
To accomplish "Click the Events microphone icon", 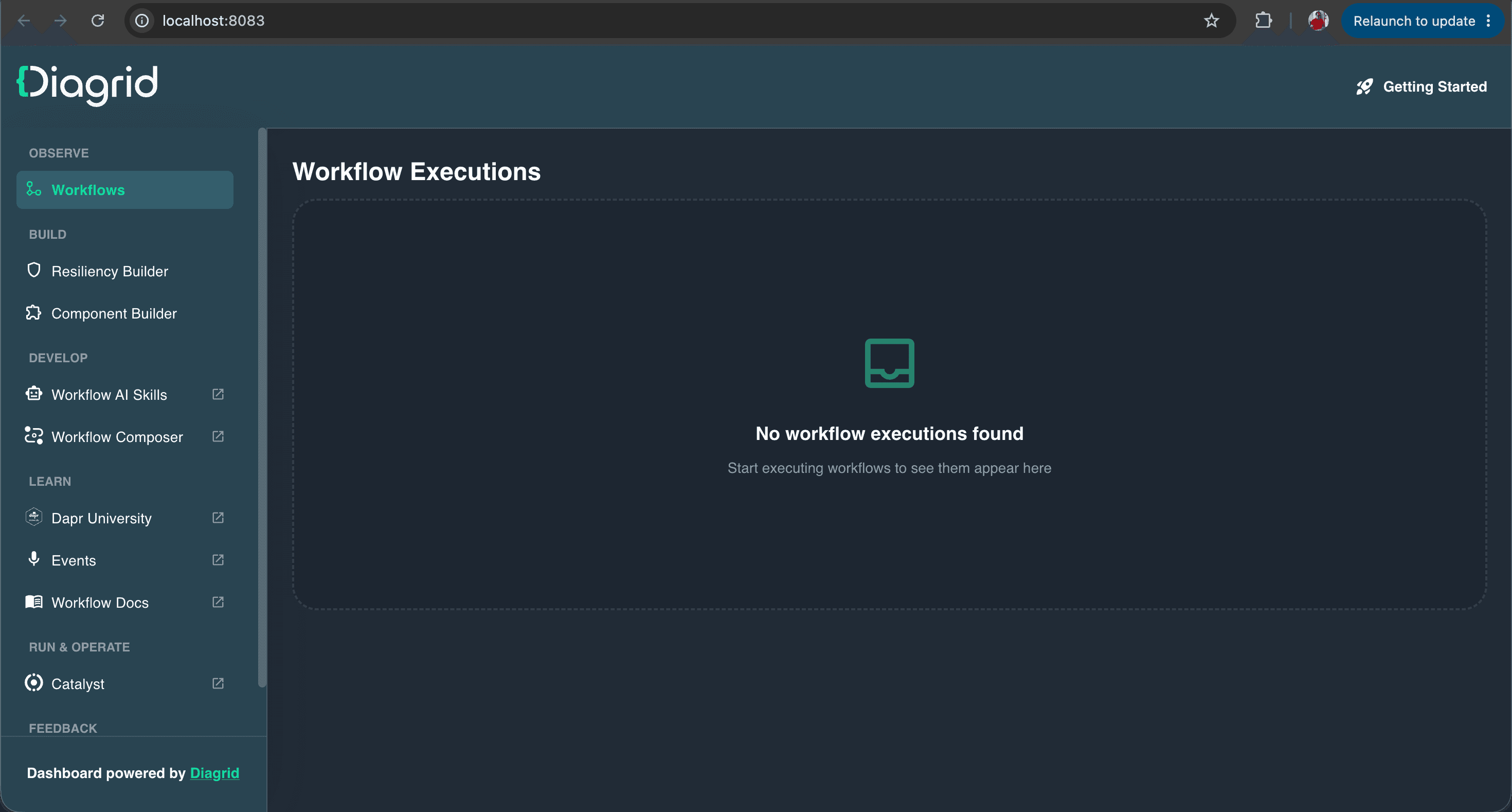I will coord(33,559).
